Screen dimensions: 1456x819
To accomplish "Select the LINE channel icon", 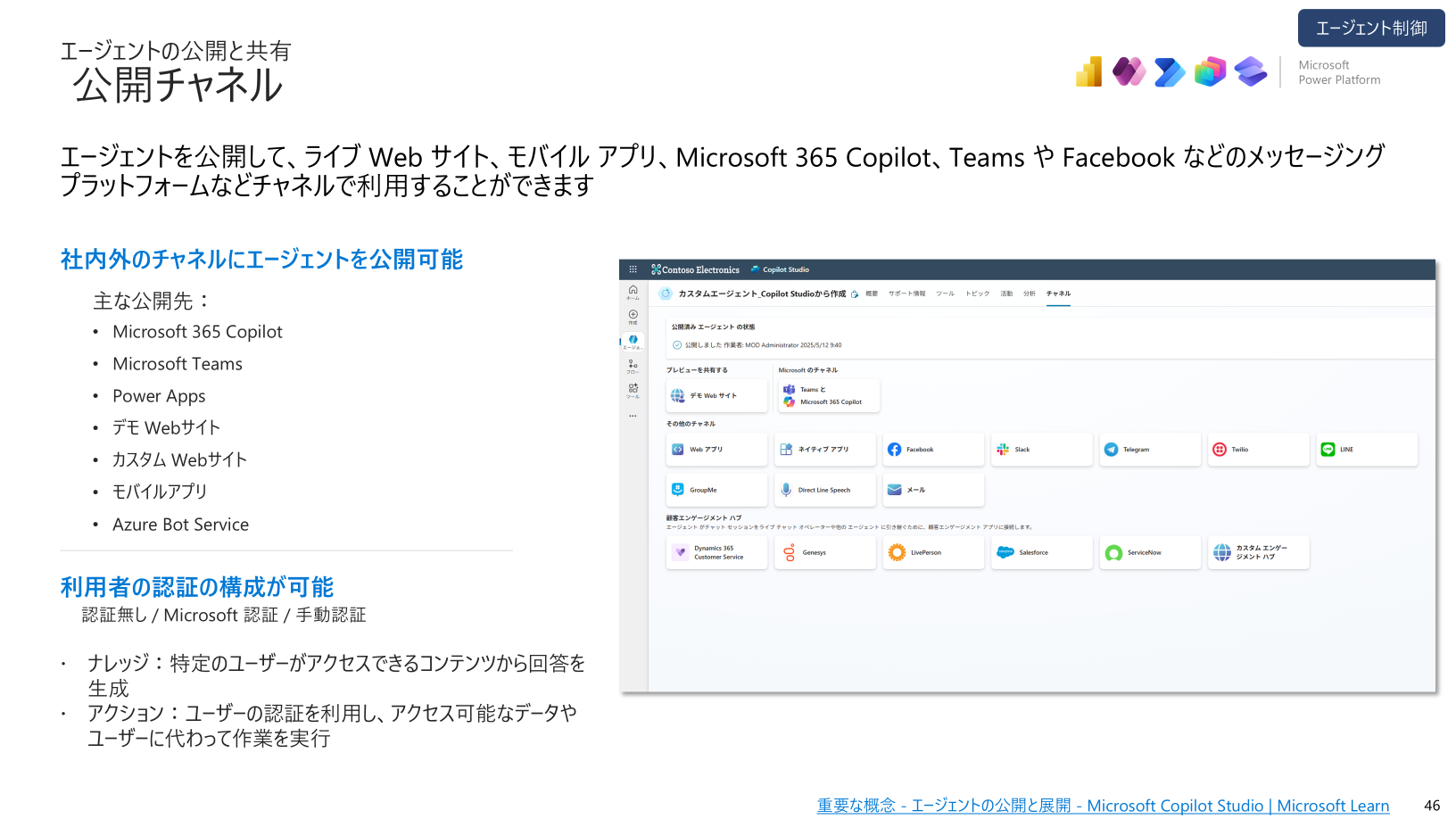I will pyautogui.click(x=1328, y=450).
